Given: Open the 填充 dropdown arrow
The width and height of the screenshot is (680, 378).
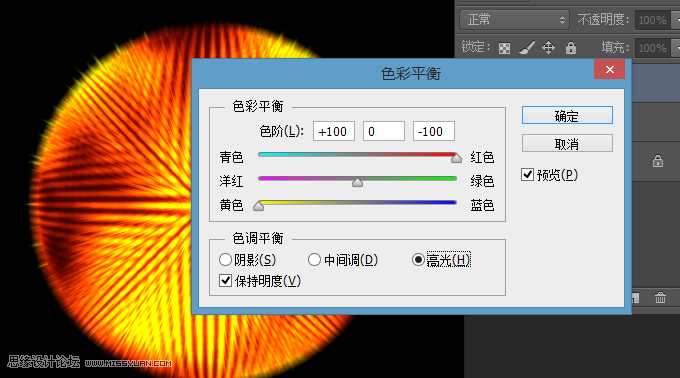Looking at the screenshot, I should tap(675, 47).
